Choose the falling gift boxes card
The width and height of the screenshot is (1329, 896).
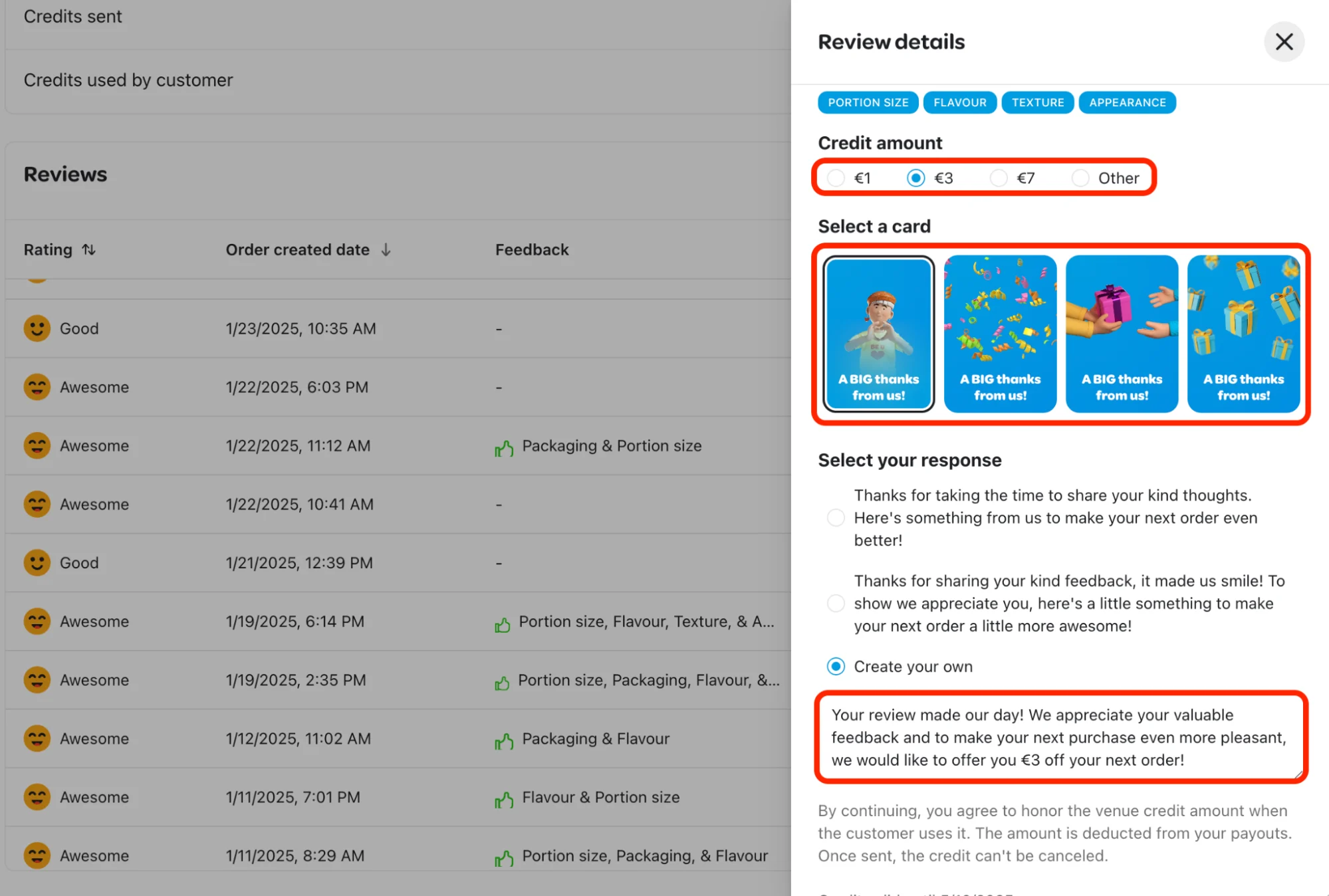[1243, 334]
